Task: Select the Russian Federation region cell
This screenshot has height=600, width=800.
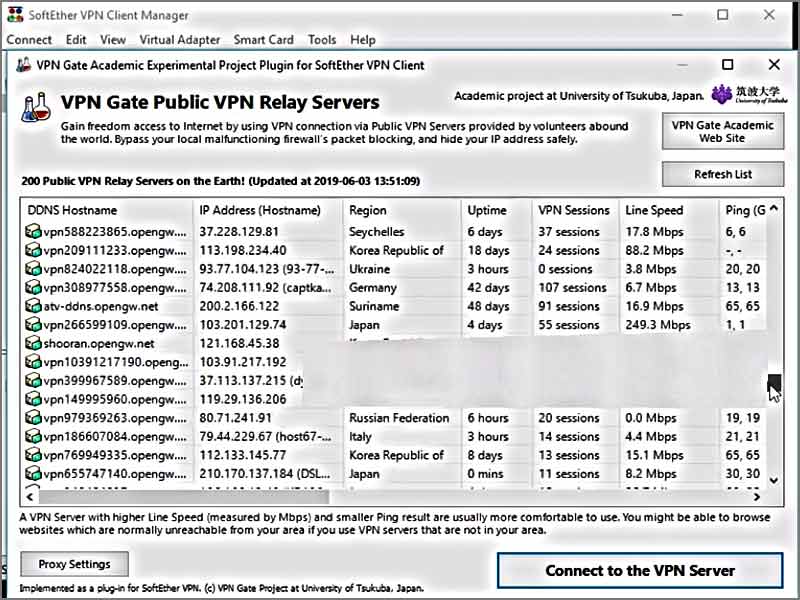Action: click(399, 418)
